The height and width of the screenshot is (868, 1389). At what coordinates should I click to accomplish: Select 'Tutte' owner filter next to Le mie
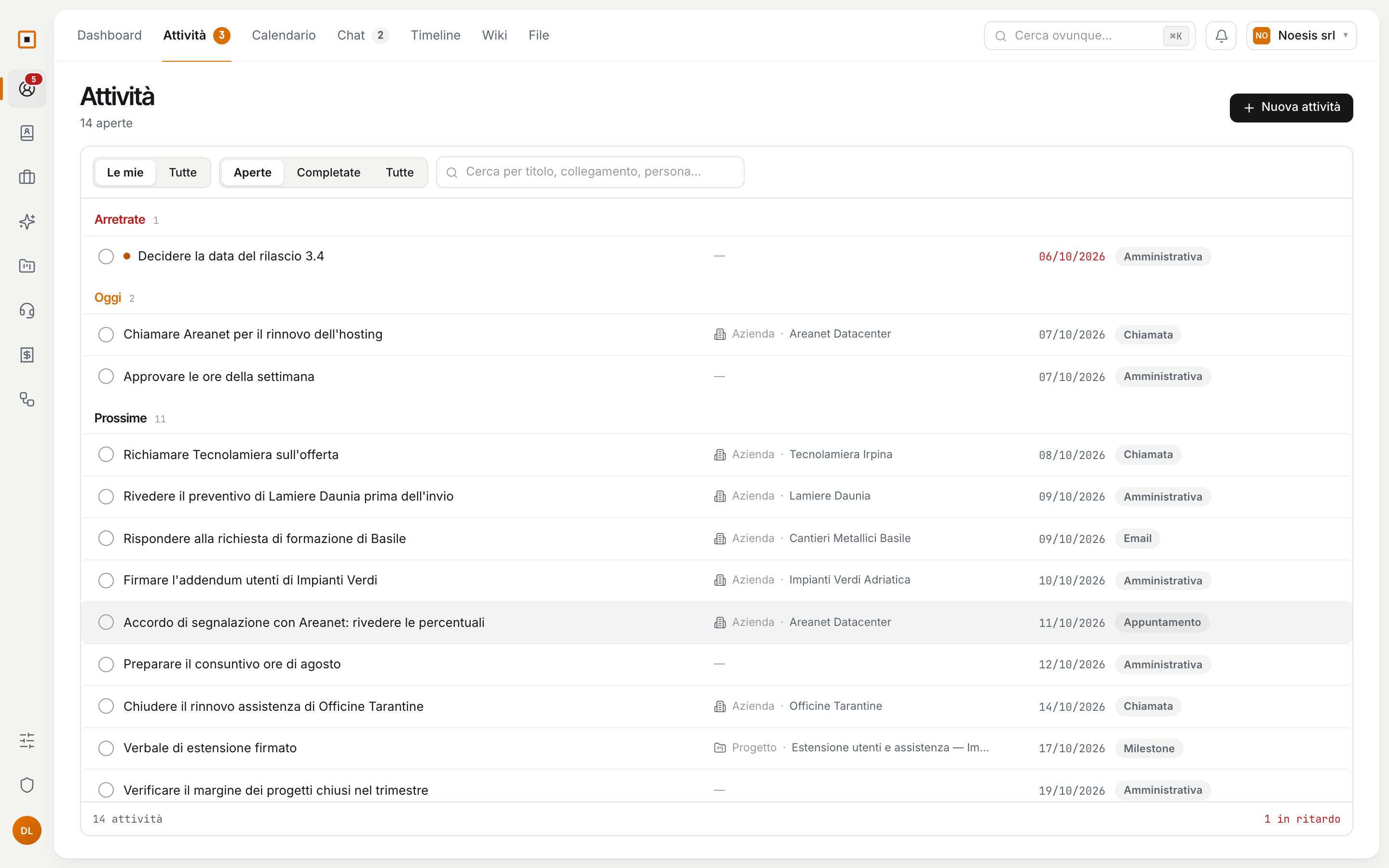(182, 172)
